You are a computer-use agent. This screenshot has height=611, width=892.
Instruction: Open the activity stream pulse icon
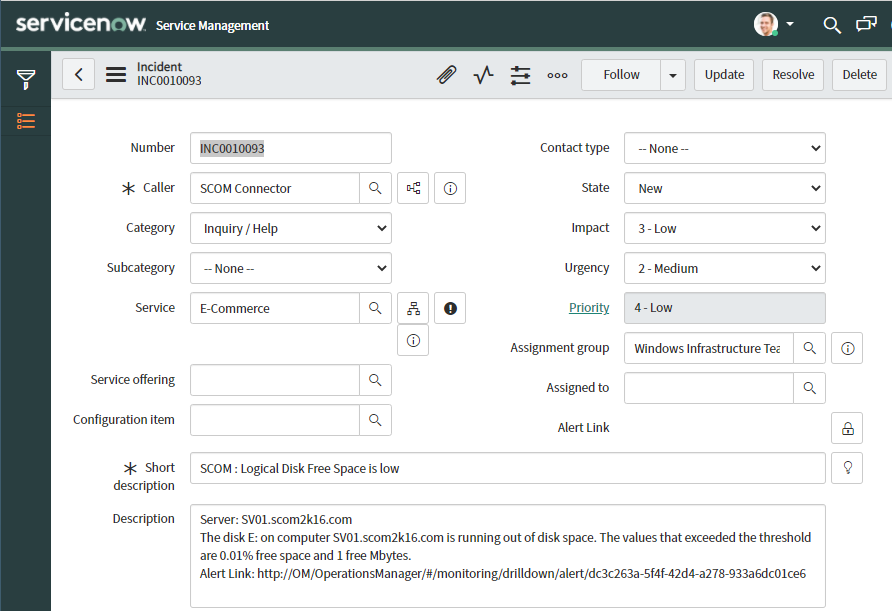point(484,75)
